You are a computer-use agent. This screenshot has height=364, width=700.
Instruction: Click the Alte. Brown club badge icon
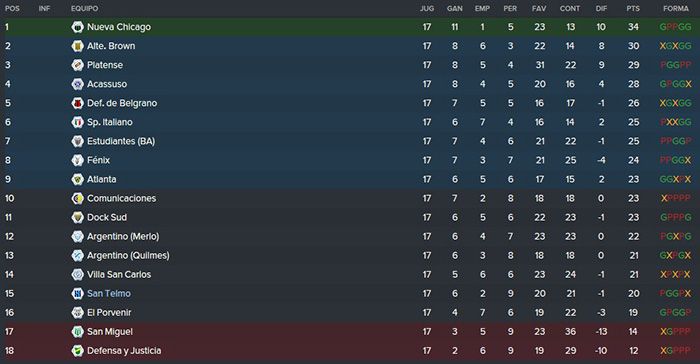click(78, 46)
